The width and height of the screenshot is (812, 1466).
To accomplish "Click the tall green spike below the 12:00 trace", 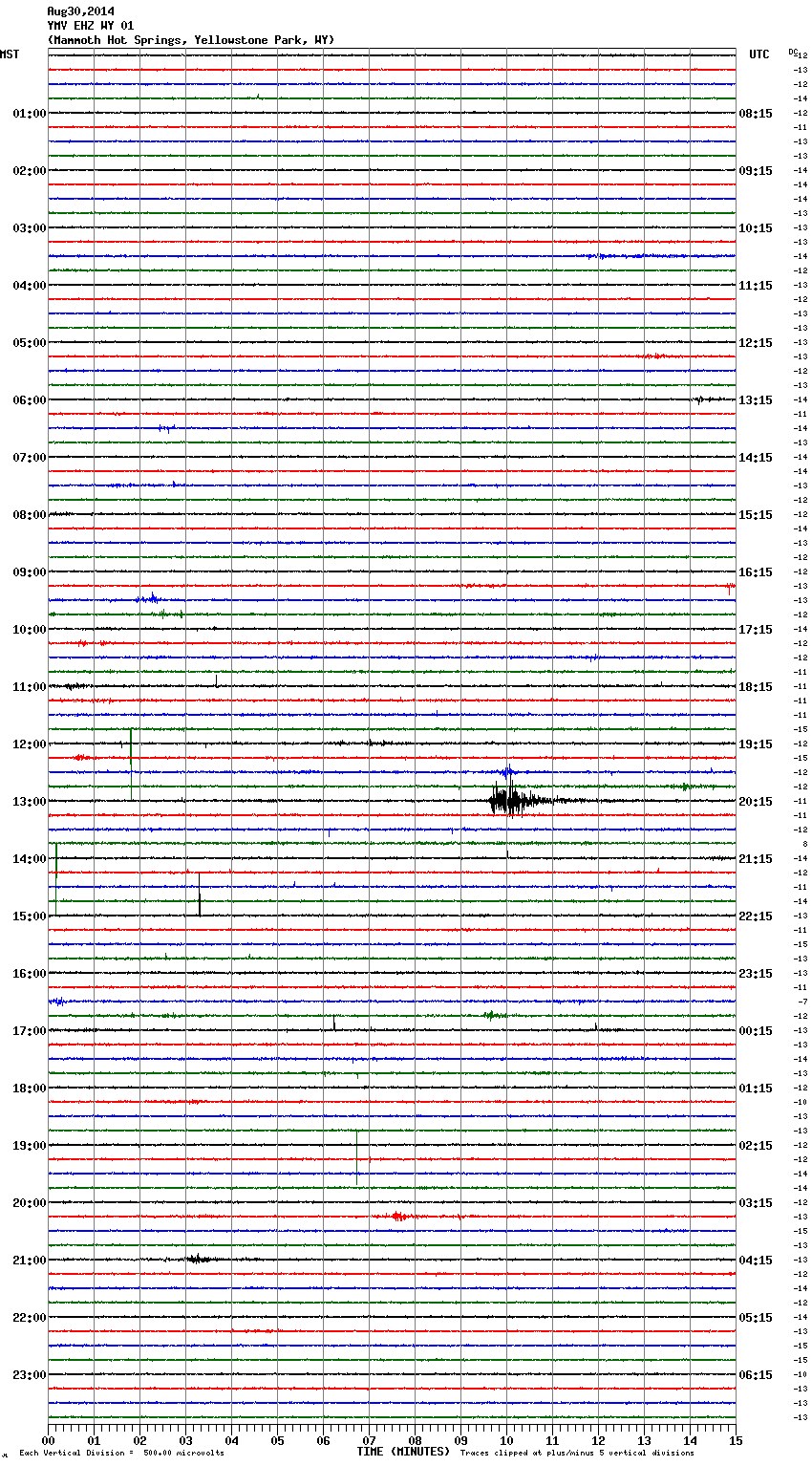I will 131,765.
